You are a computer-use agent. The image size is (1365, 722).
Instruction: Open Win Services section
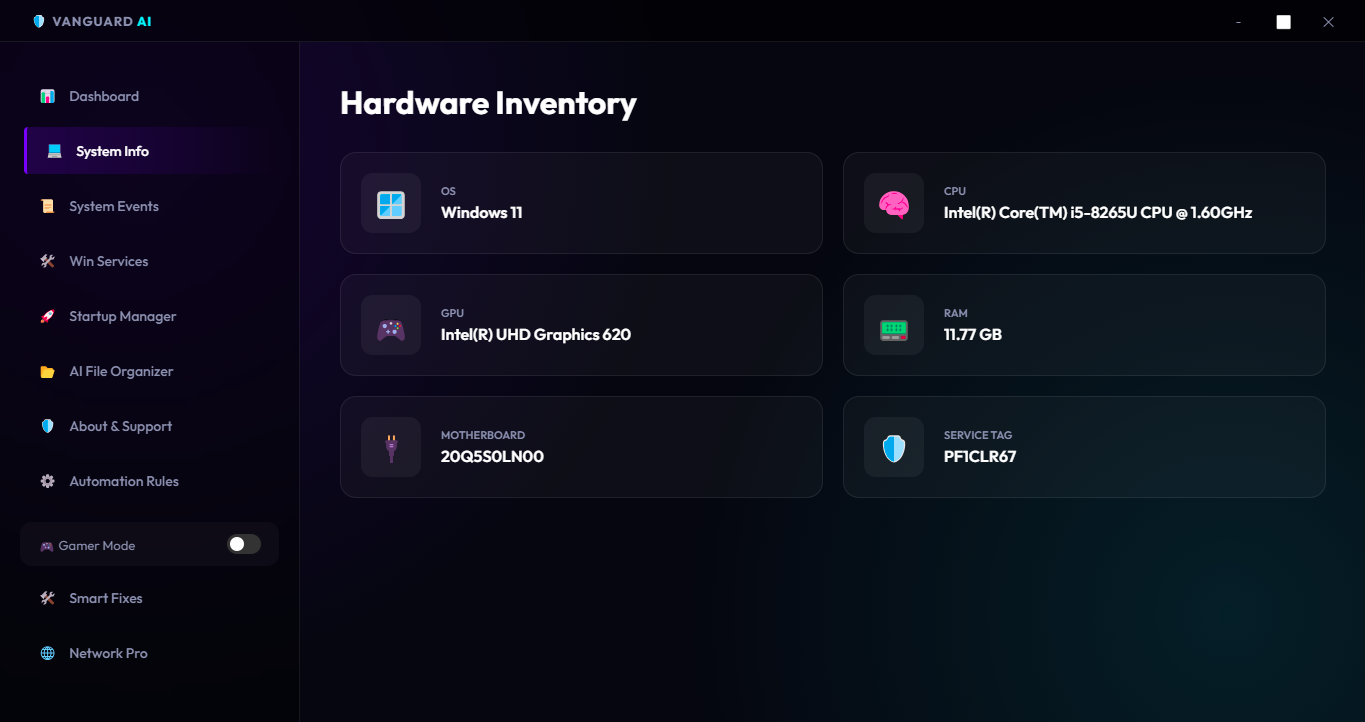click(150, 261)
